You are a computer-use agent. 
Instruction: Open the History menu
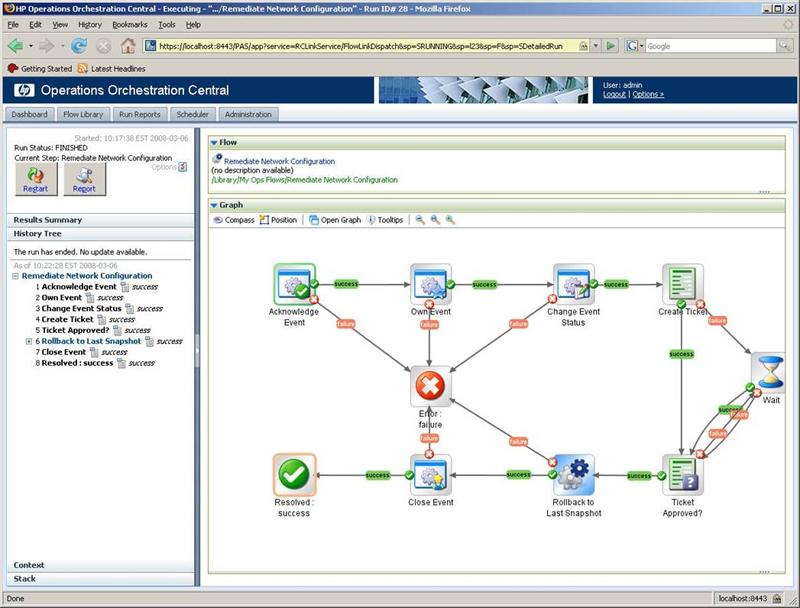[x=90, y=24]
